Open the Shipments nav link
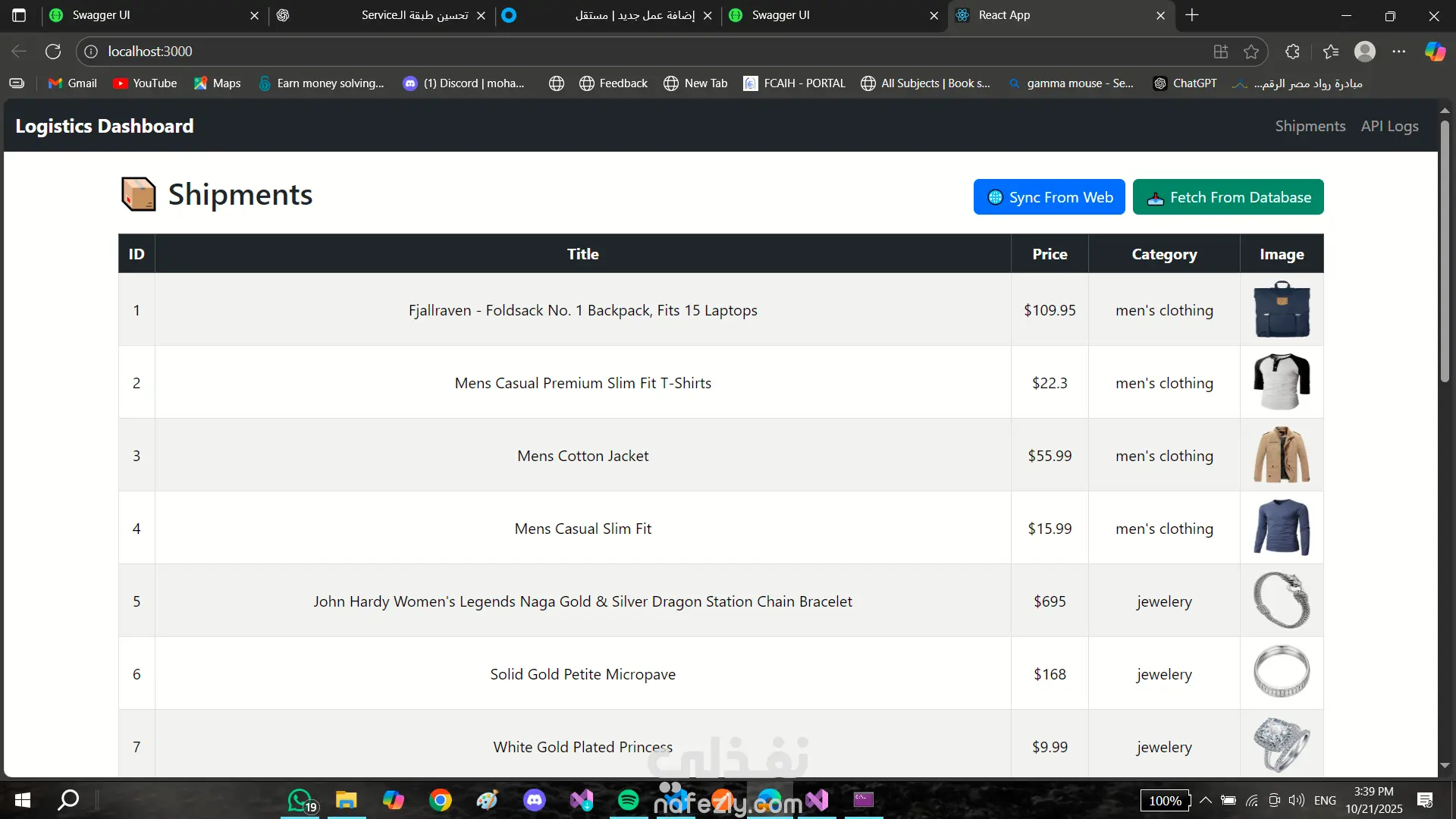The width and height of the screenshot is (1456, 819). (x=1310, y=126)
